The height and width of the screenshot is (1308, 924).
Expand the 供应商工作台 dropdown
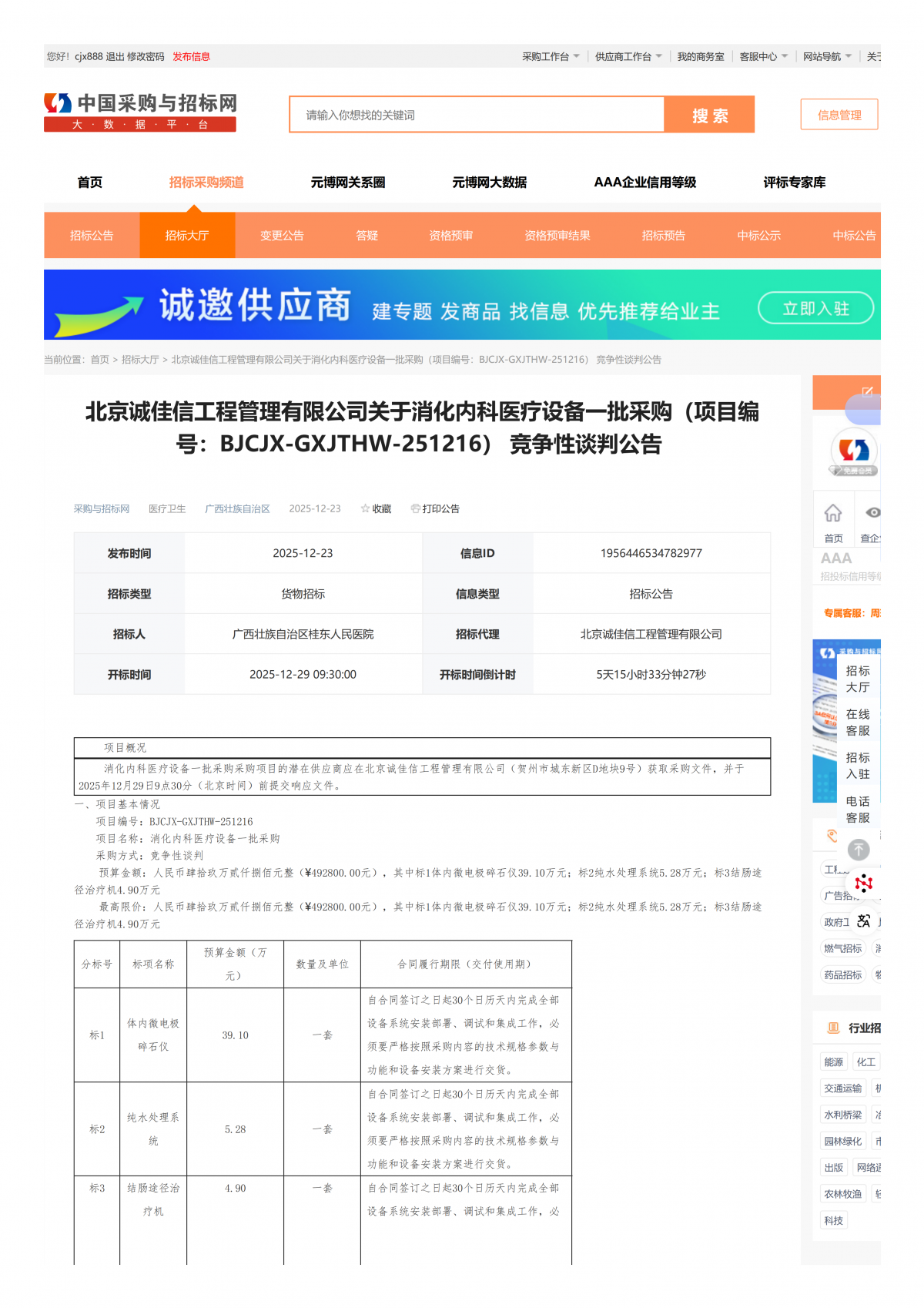pos(628,57)
